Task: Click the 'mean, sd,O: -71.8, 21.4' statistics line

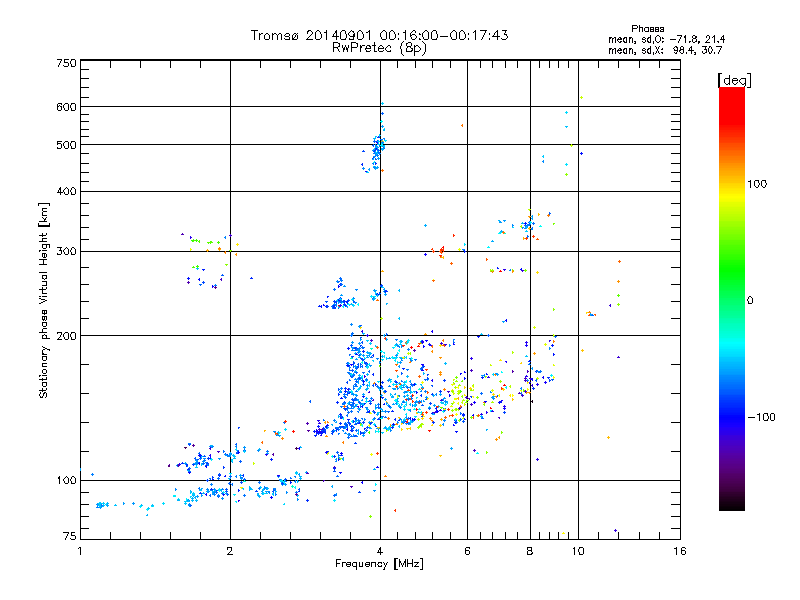Action: pyautogui.click(x=666, y=39)
